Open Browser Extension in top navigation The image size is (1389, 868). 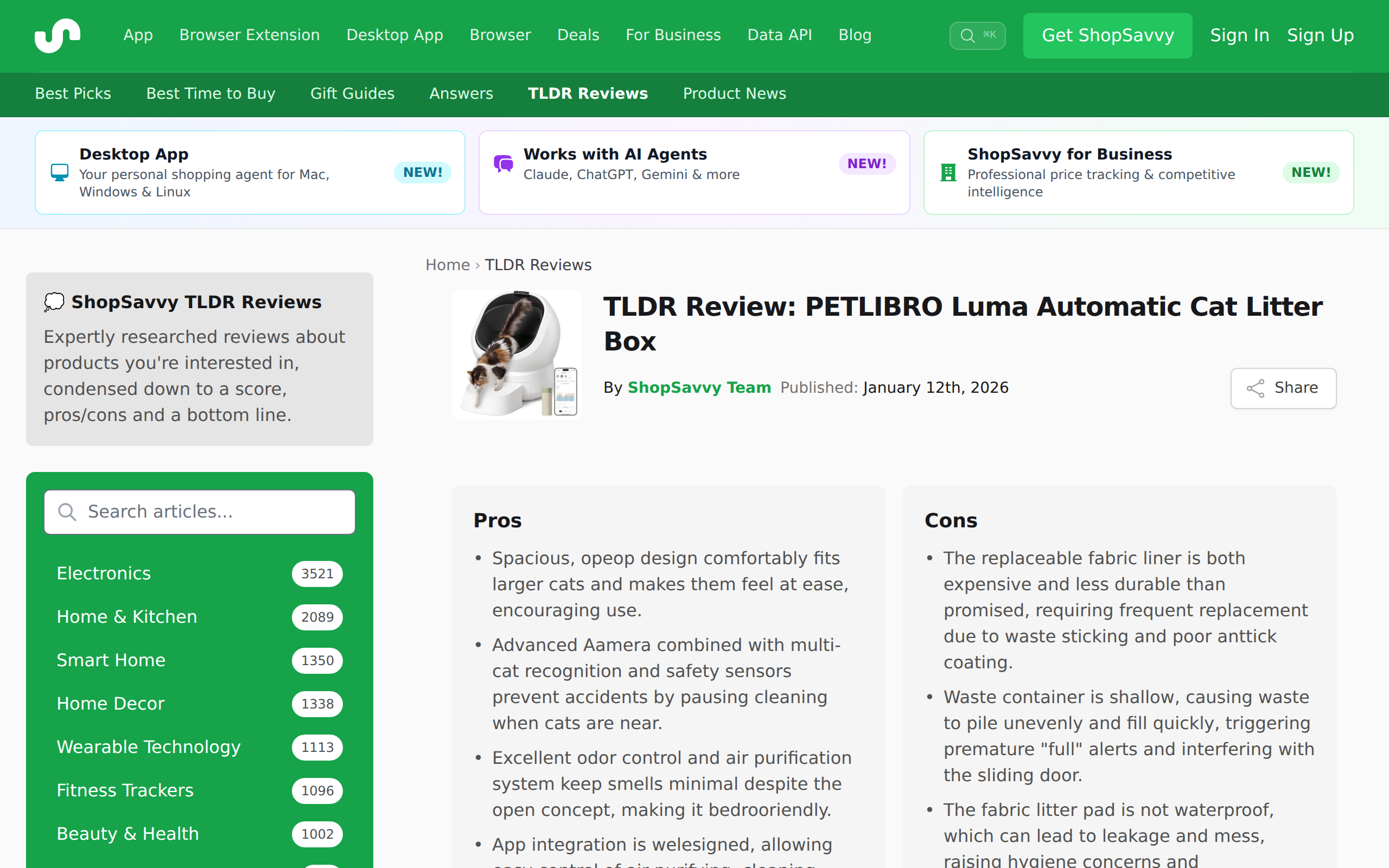click(250, 35)
